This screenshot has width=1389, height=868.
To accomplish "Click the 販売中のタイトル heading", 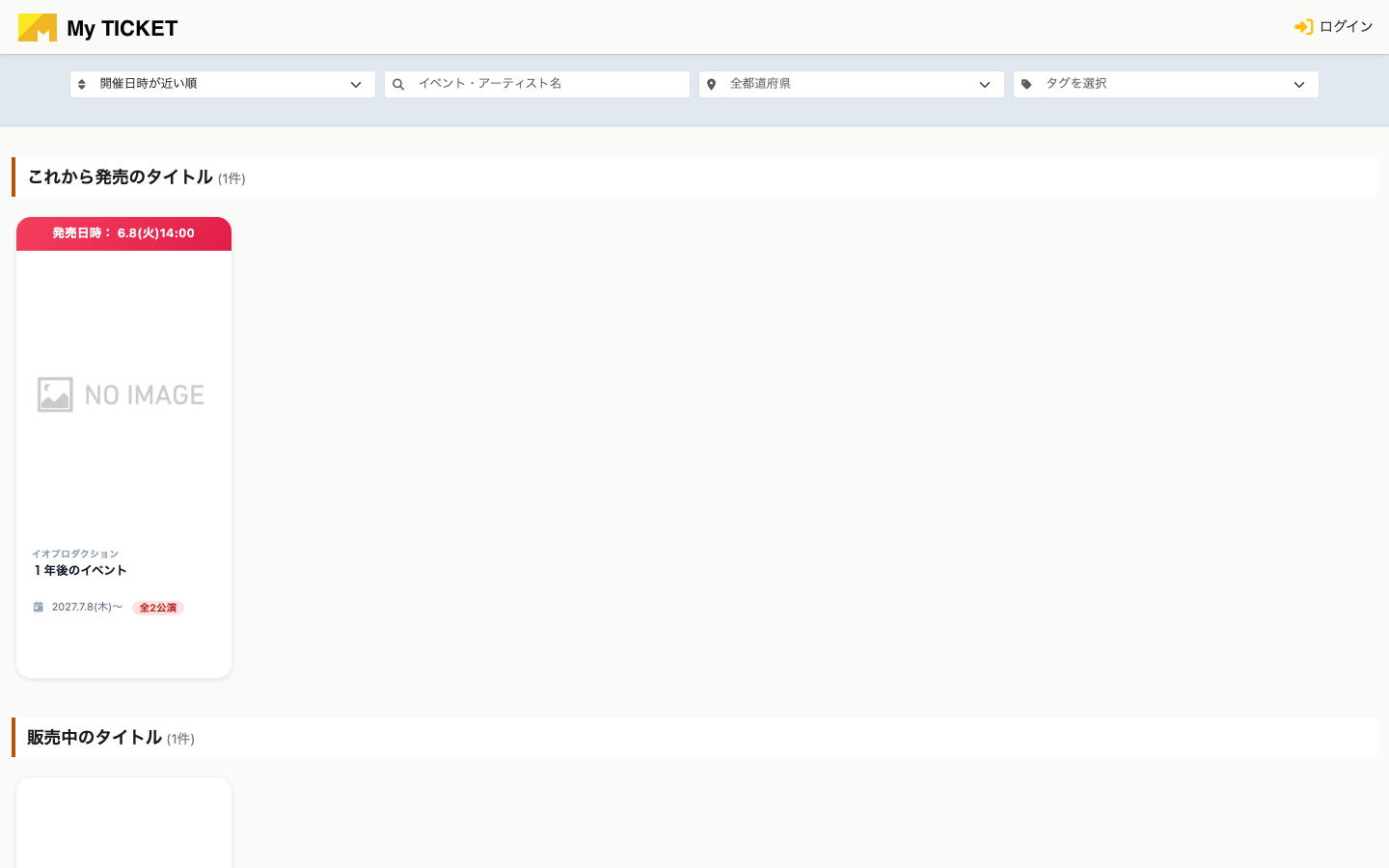I will pos(95,738).
